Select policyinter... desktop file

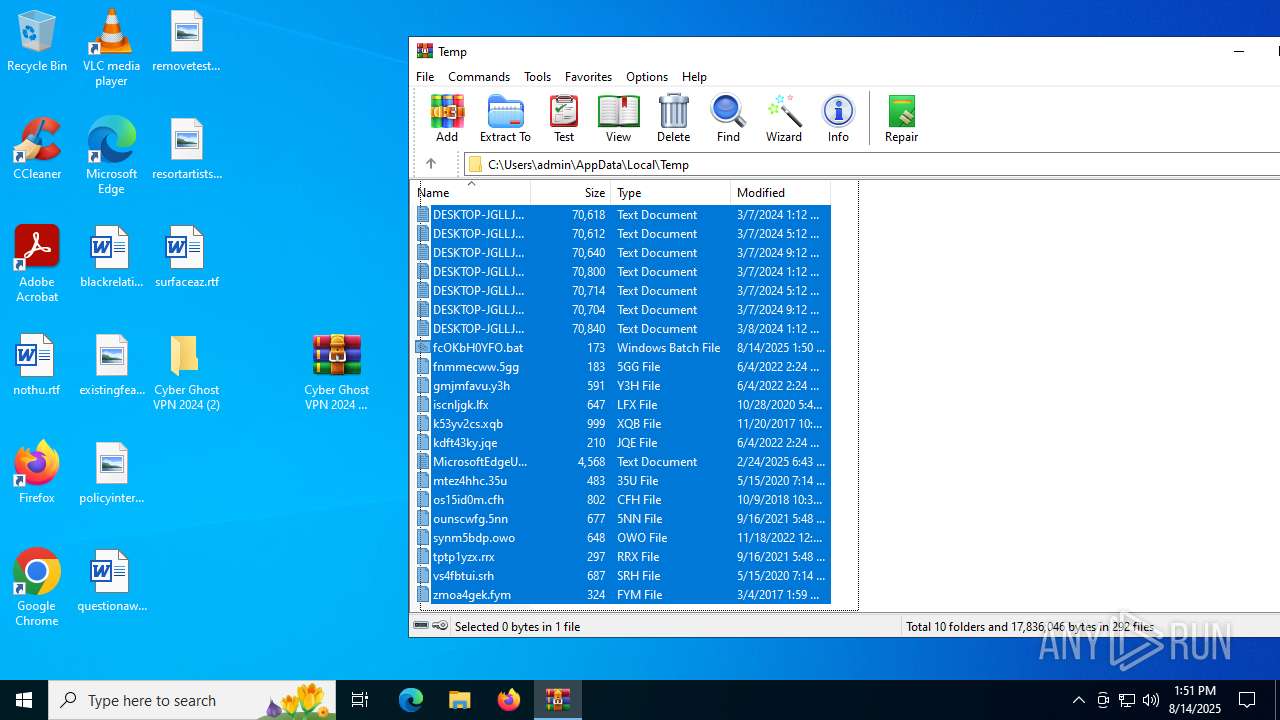pos(111,473)
